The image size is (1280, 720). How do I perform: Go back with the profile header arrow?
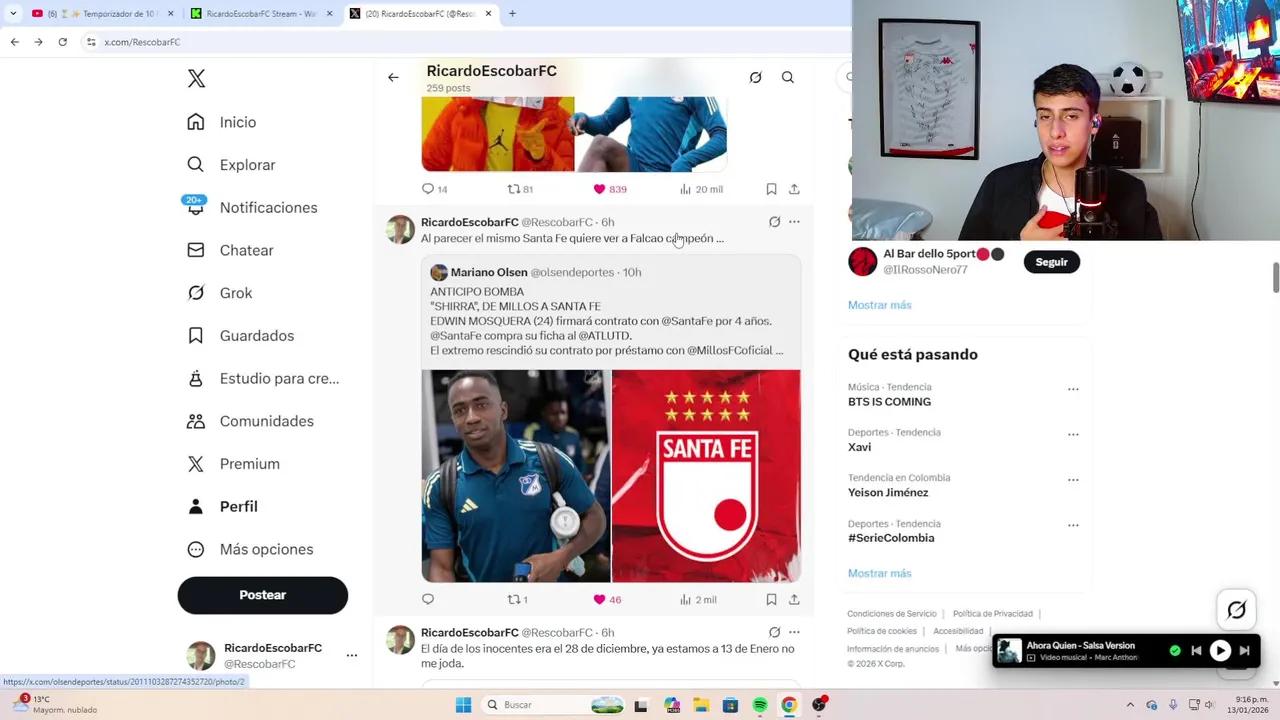(393, 77)
